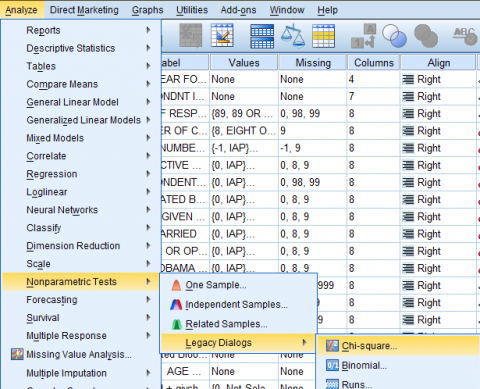
Task: Open the Loglinear submenu
Action: click(81, 192)
